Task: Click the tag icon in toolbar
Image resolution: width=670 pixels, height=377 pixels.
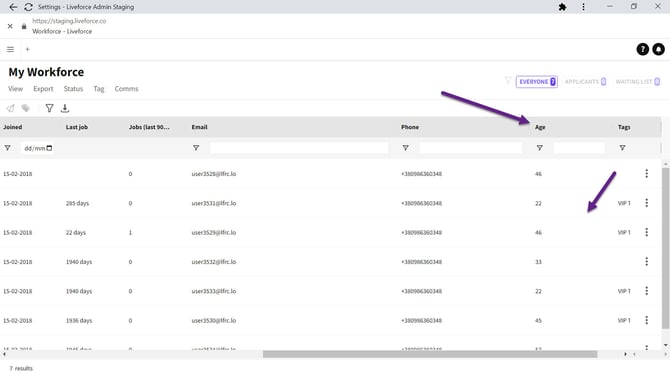Action: tap(26, 108)
